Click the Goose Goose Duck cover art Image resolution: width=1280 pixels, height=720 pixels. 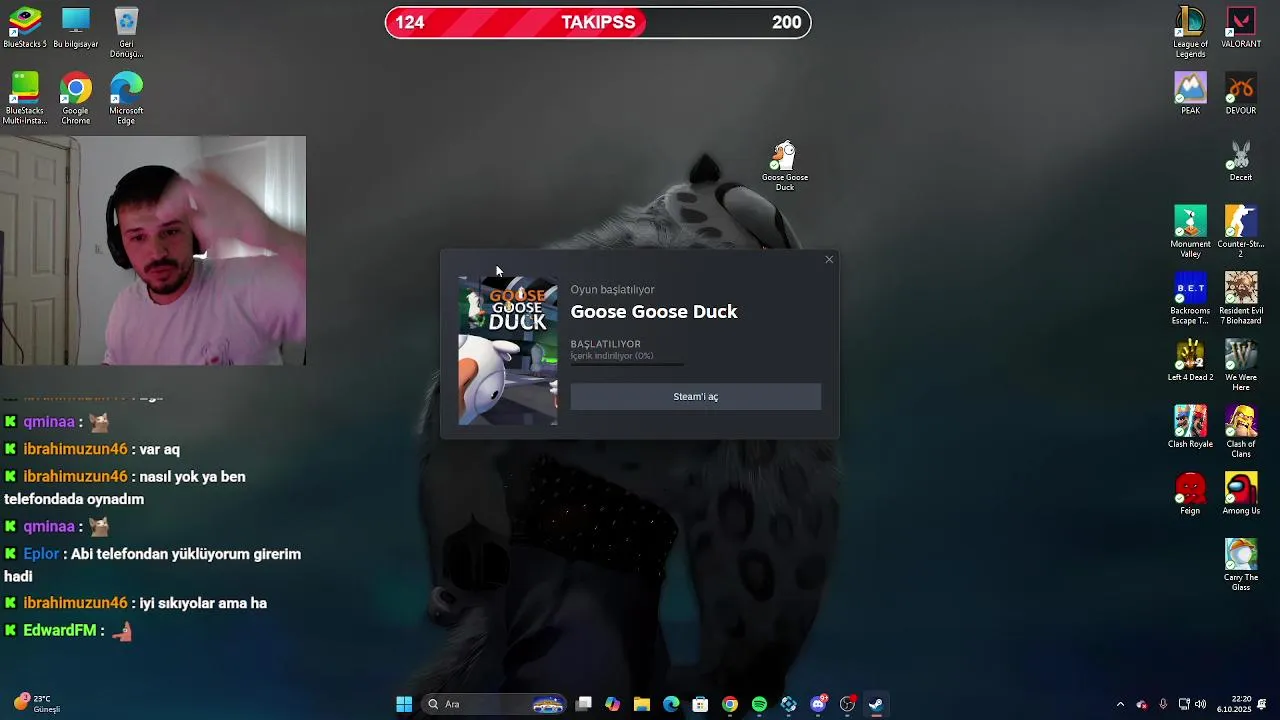click(508, 351)
